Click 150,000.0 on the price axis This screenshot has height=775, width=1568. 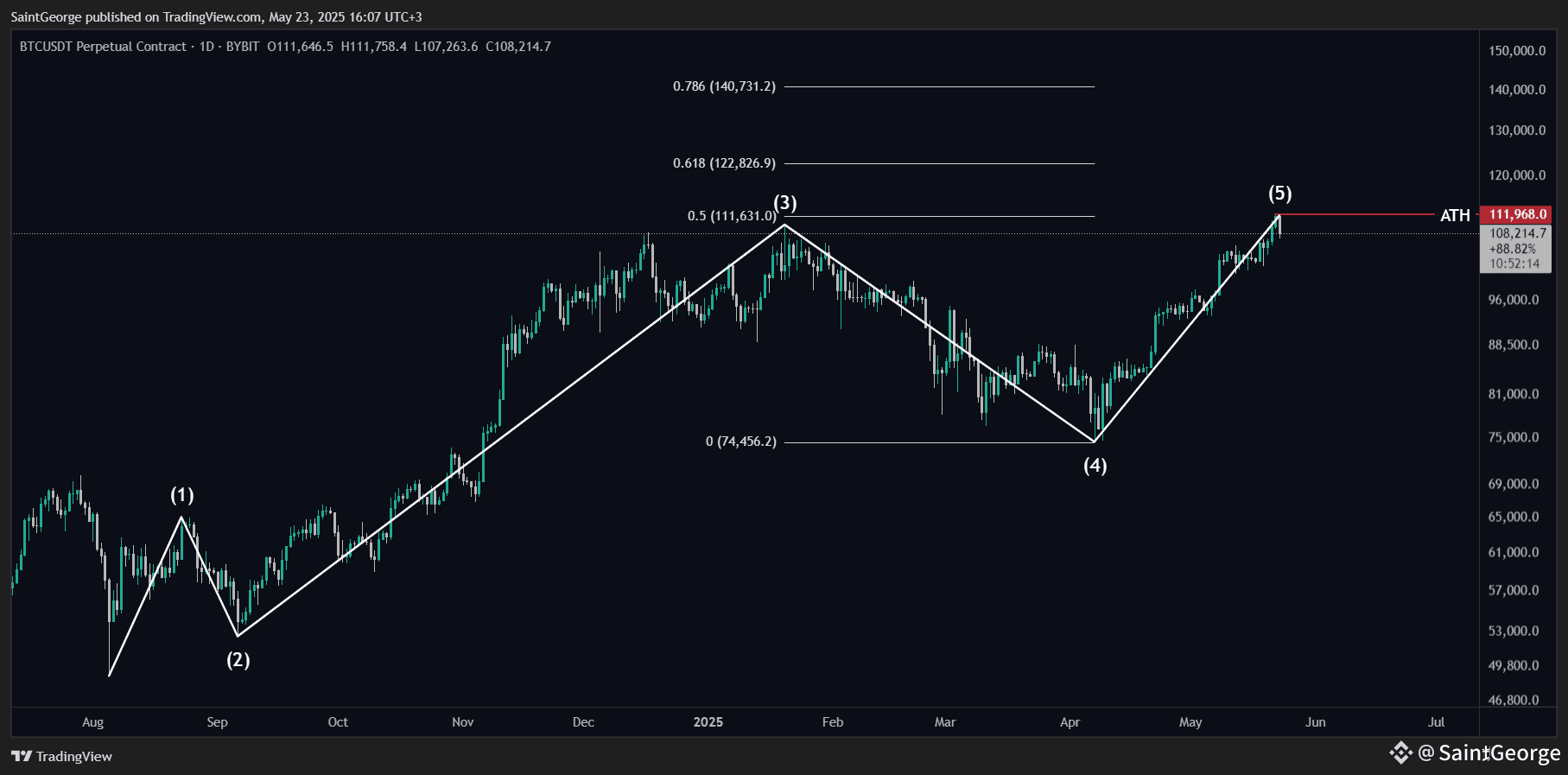pyautogui.click(x=1517, y=51)
